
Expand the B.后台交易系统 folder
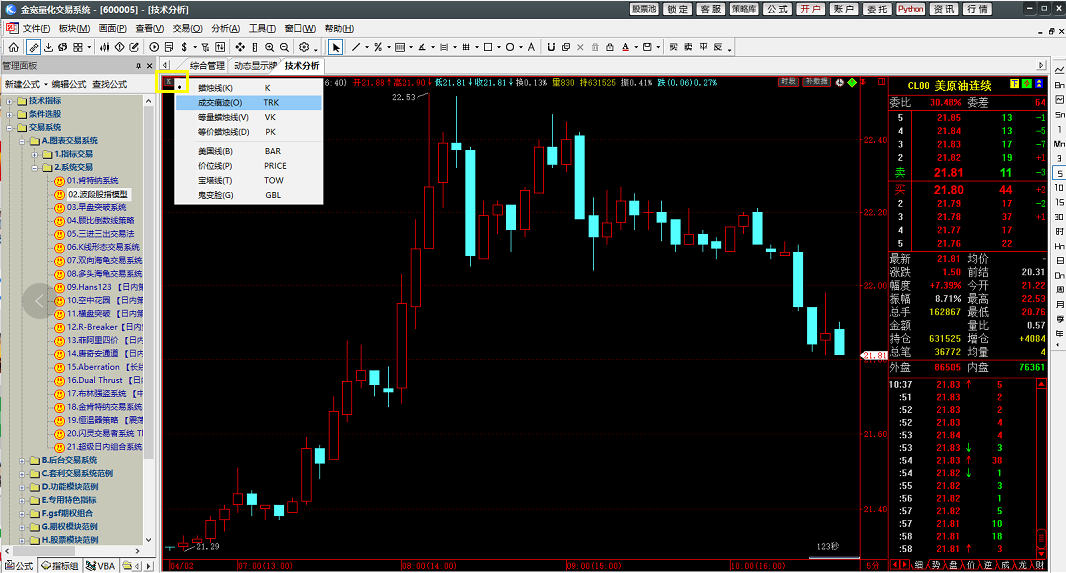(x=22, y=460)
